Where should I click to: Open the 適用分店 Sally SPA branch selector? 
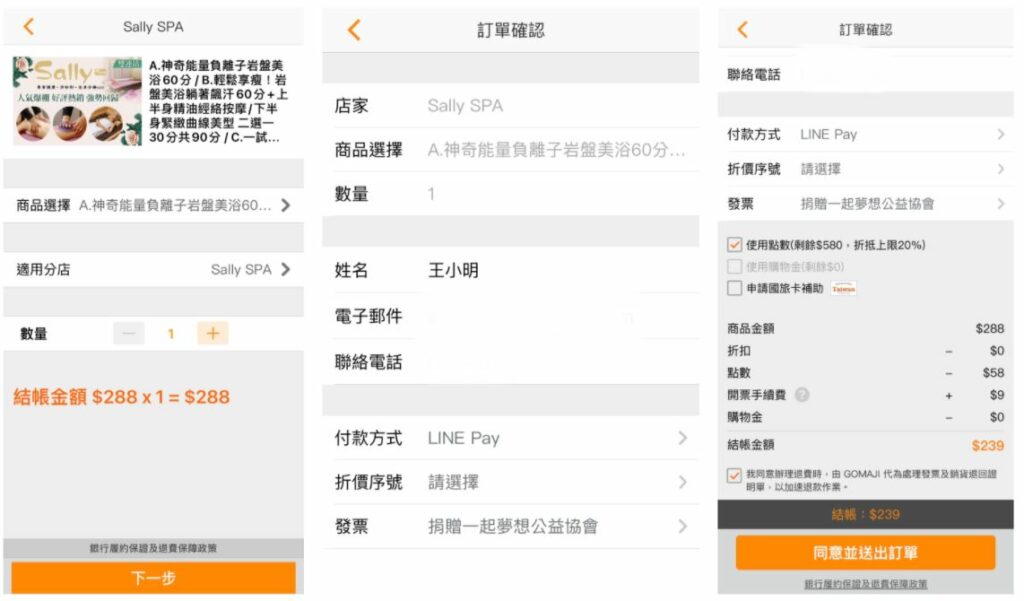coord(155,269)
